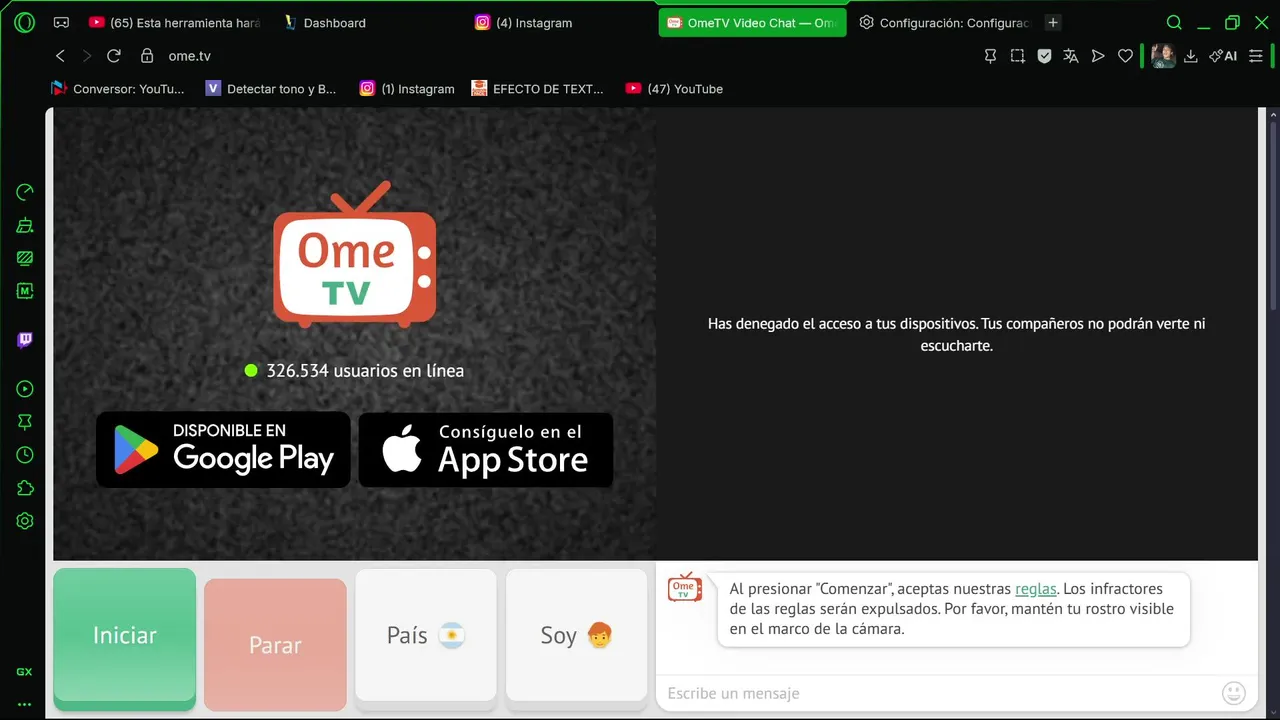Go forward with the forward arrow
Screen dimensions: 1280x720
click(x=87, y=56)
